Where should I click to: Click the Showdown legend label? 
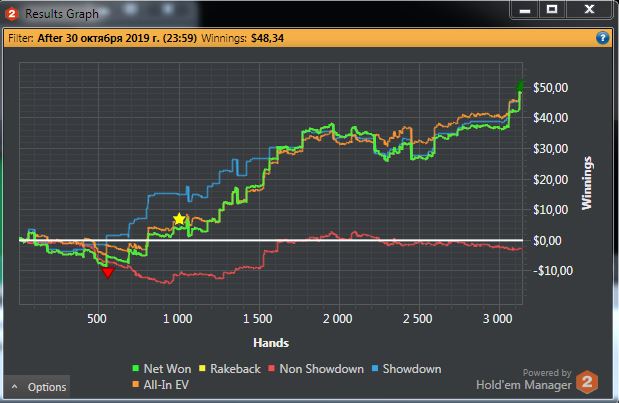pos(412,369)
